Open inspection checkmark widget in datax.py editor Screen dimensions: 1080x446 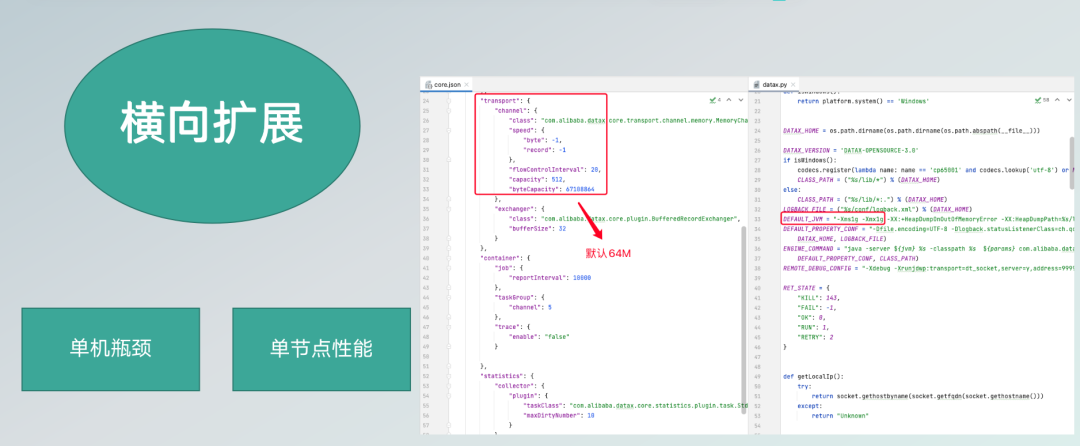1041,100
